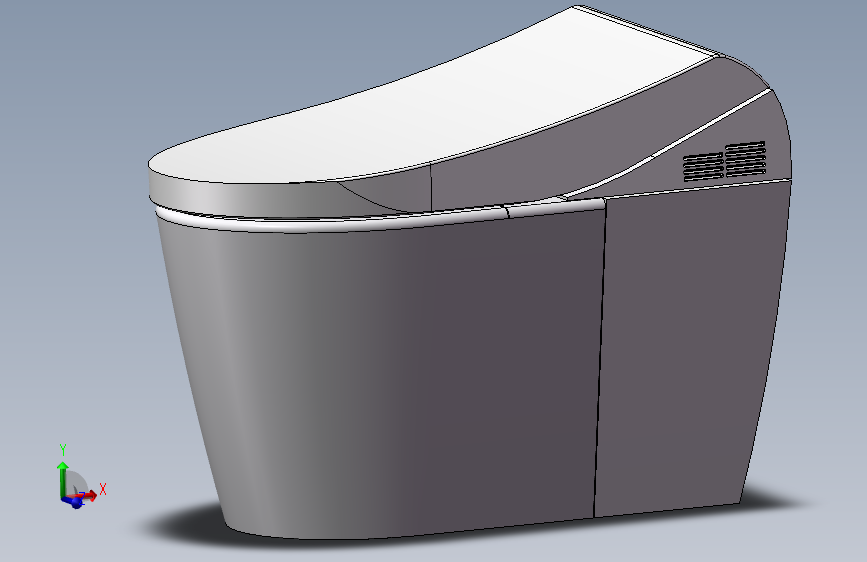The image size is (867, 562).
Task: Select the rear lower side panel face
Action: point(691,348)
